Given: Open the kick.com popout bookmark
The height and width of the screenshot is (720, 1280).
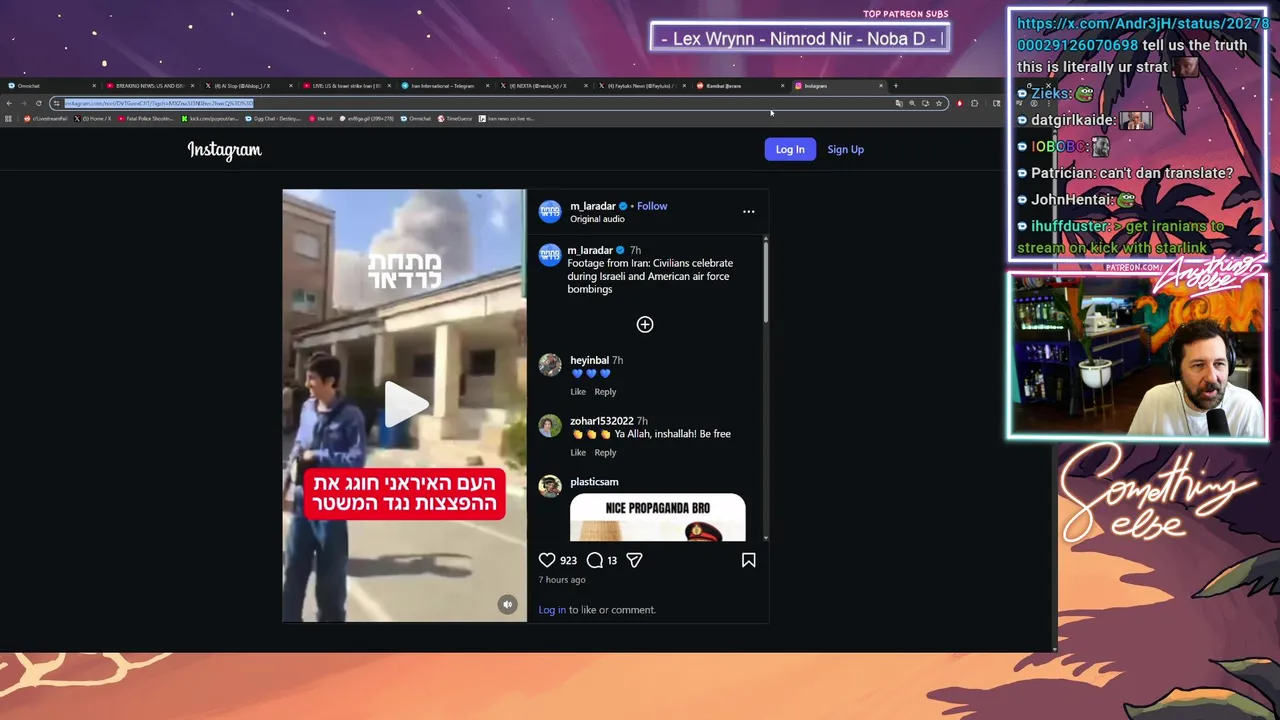Looking at the screenshot, I should pyautogui.click(x=210, y=119).
